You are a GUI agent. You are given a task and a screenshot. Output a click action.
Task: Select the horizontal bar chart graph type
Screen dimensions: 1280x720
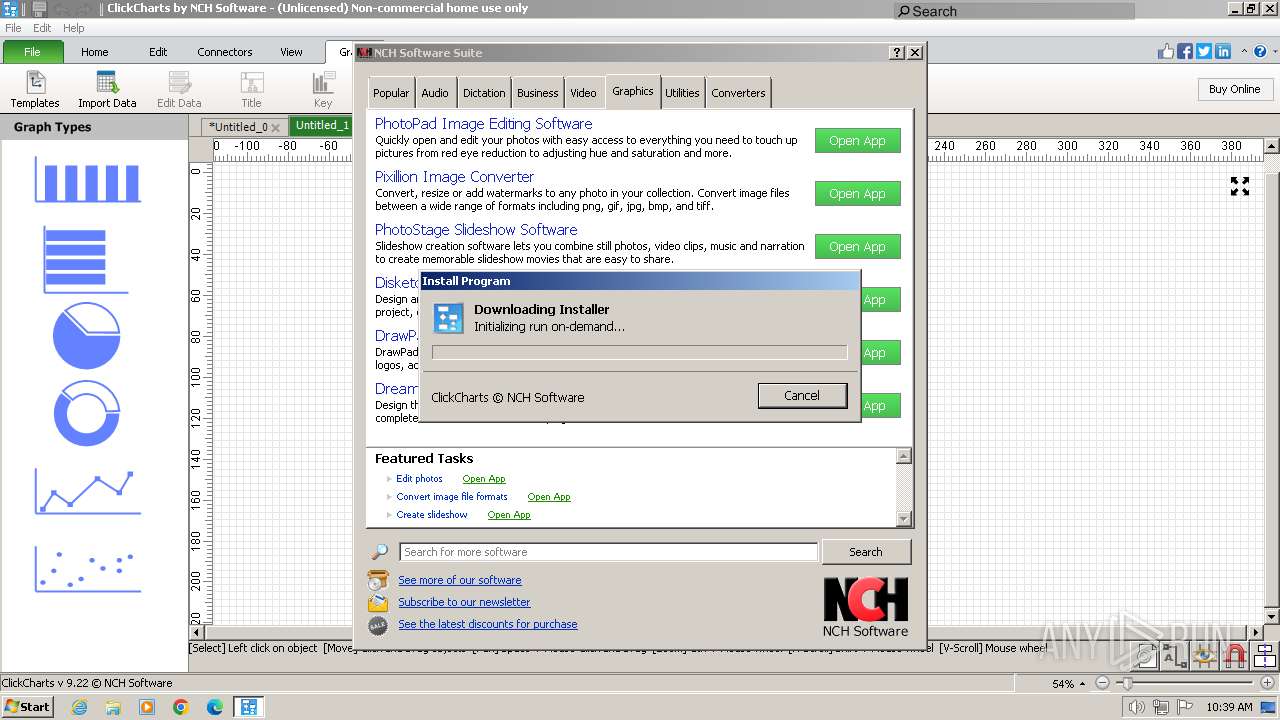pos(86,260)
